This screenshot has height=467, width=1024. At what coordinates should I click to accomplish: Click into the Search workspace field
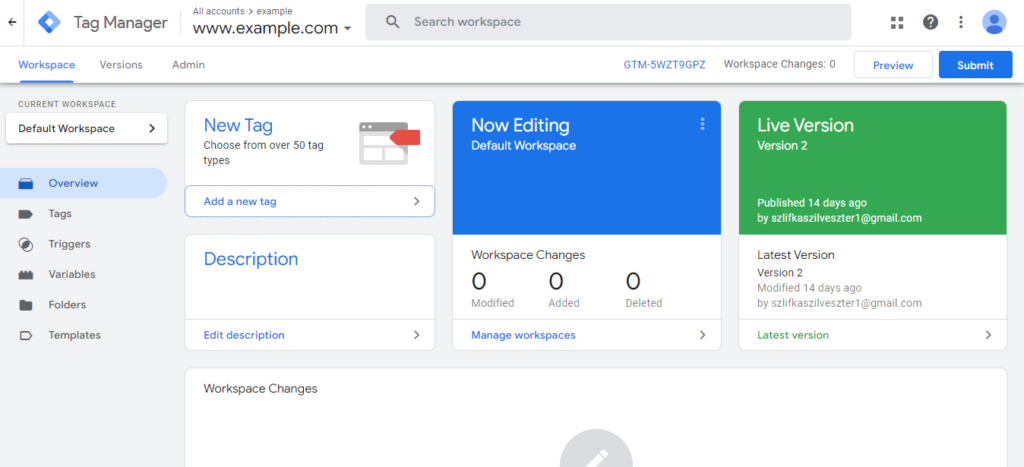620,22
